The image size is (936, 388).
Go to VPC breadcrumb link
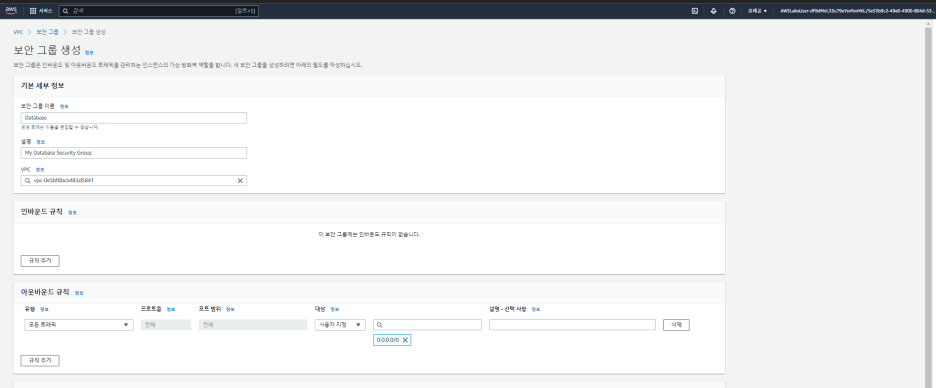(18, 32)
